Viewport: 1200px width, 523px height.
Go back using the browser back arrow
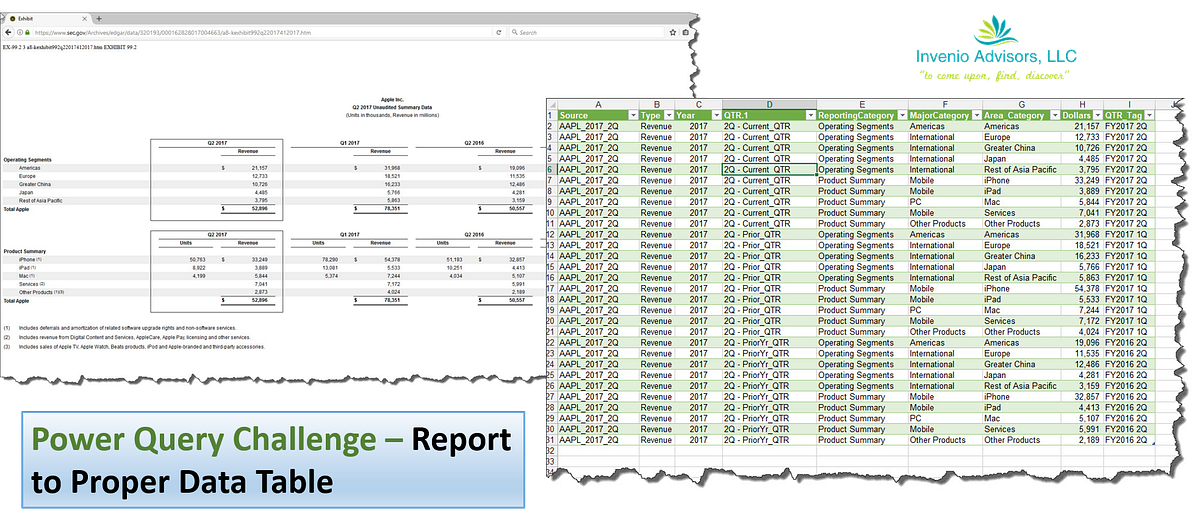[x=8, y=33]
